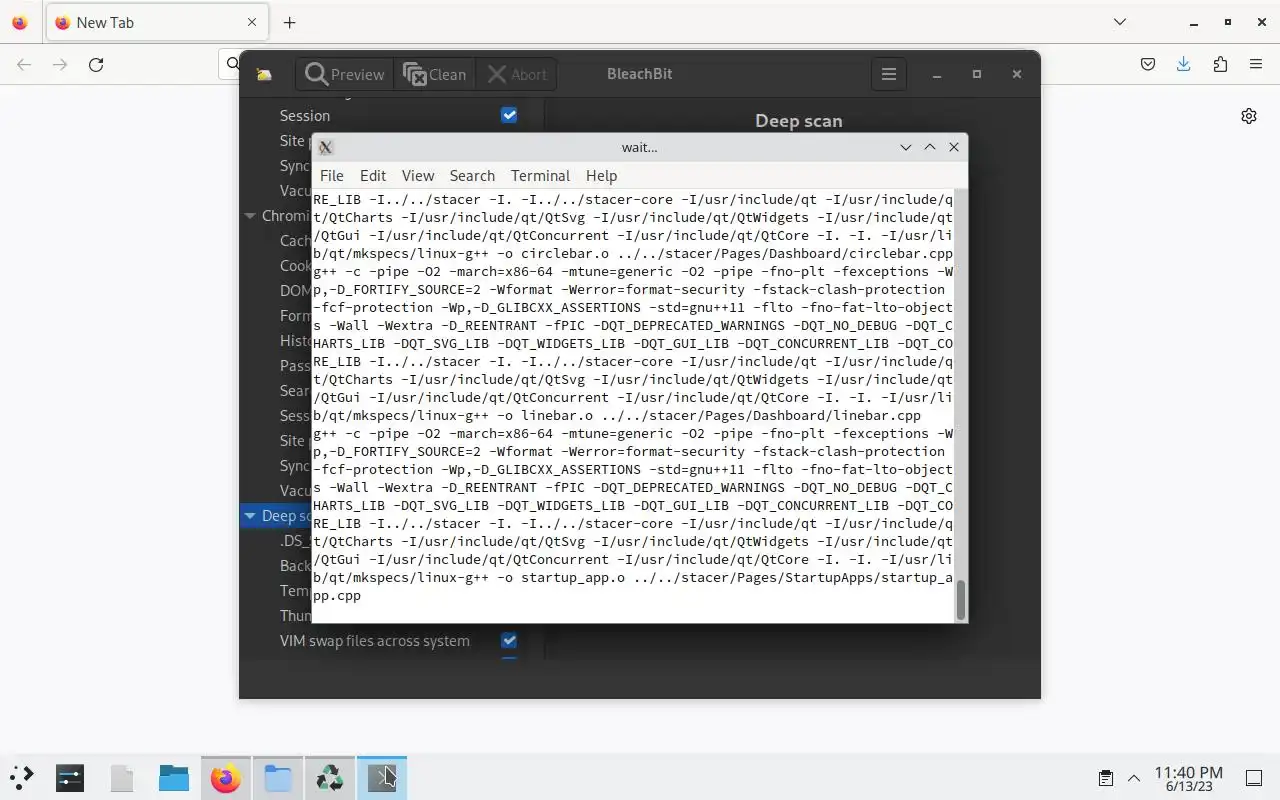1280x800 pixels.
Task: Click the 'wait...' terminal title bar
Action: click(639, 147)
